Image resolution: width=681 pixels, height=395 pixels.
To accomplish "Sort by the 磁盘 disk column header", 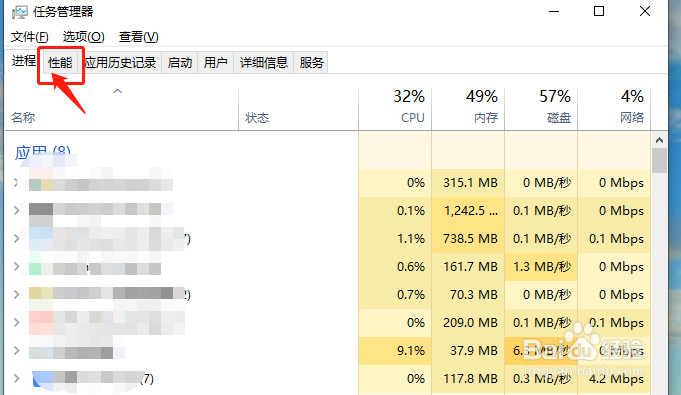I will pos(541,108).
